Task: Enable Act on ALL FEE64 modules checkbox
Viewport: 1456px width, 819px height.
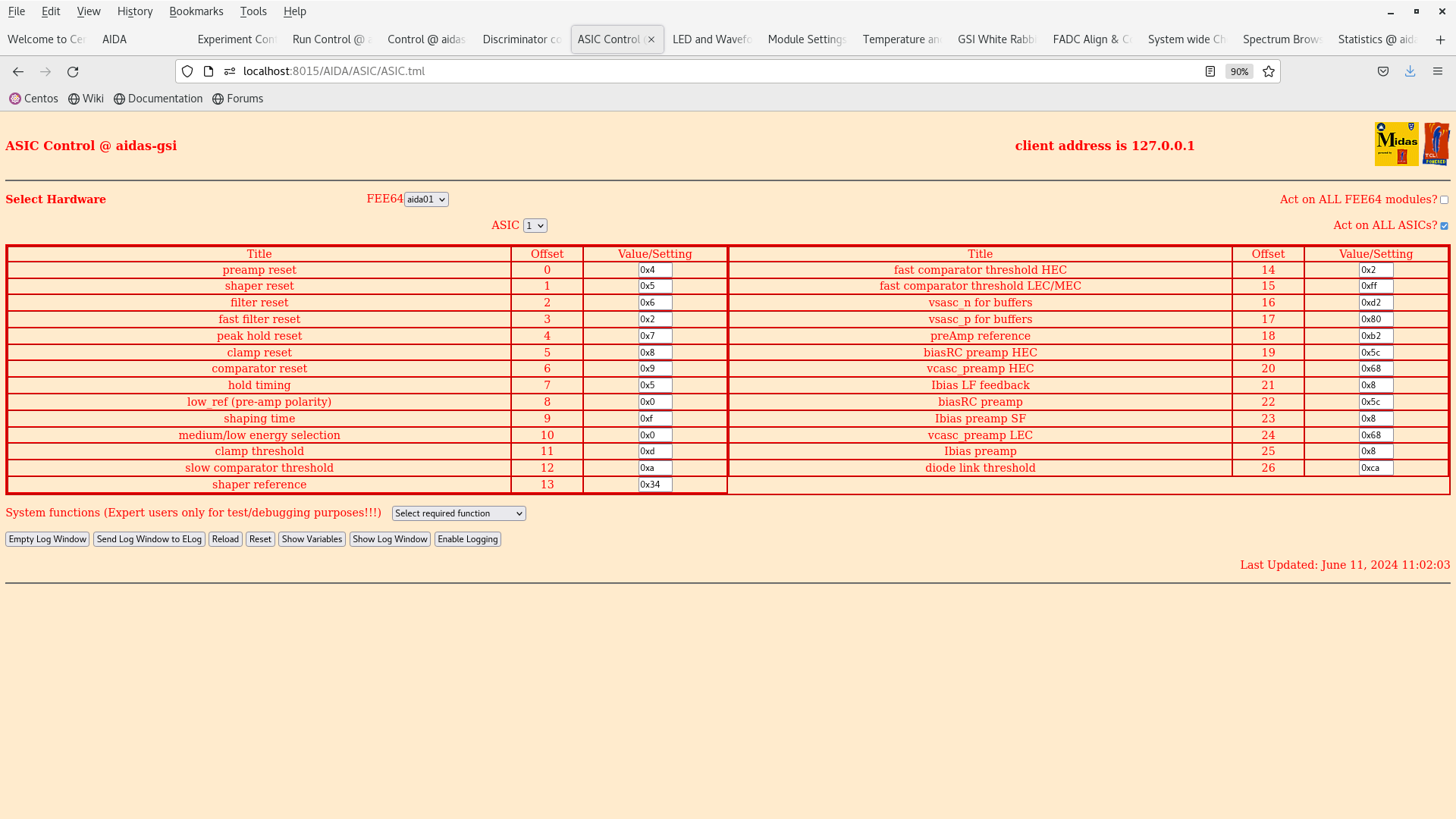Action: [x=1444, y=200]
